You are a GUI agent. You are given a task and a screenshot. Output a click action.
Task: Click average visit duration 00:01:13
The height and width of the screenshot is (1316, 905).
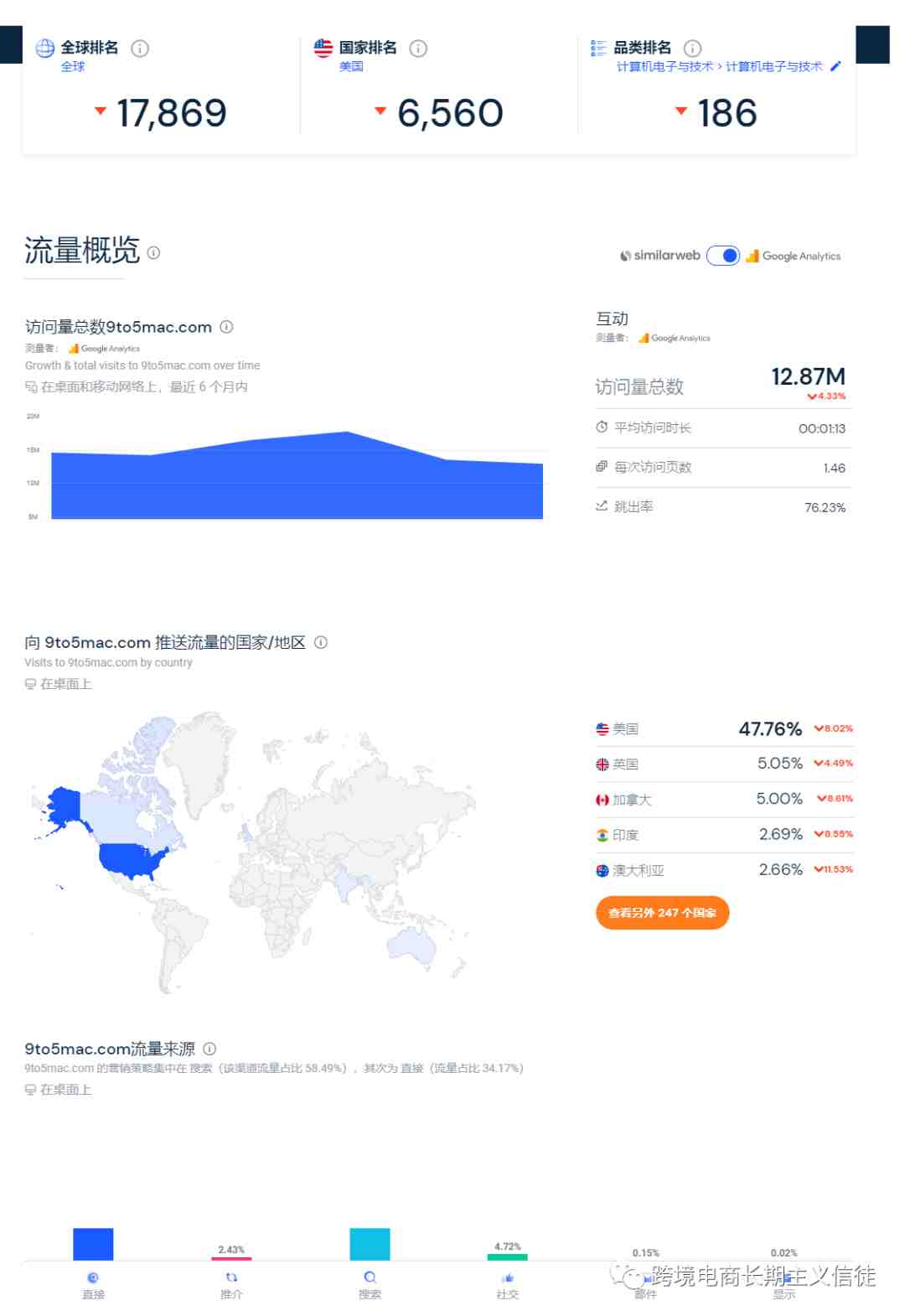click(822, 428)
